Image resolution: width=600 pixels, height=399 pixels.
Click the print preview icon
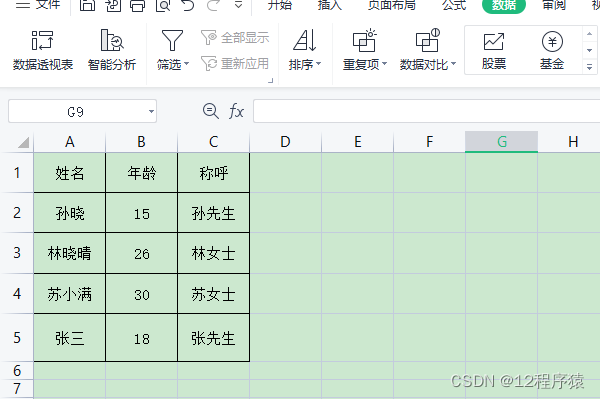(x=163, y=5)
